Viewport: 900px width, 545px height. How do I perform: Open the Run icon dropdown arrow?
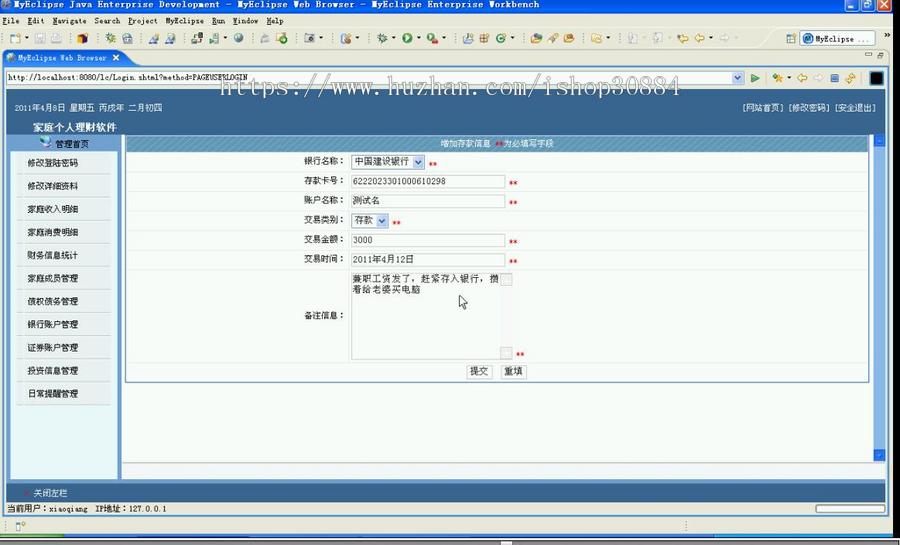418,38
